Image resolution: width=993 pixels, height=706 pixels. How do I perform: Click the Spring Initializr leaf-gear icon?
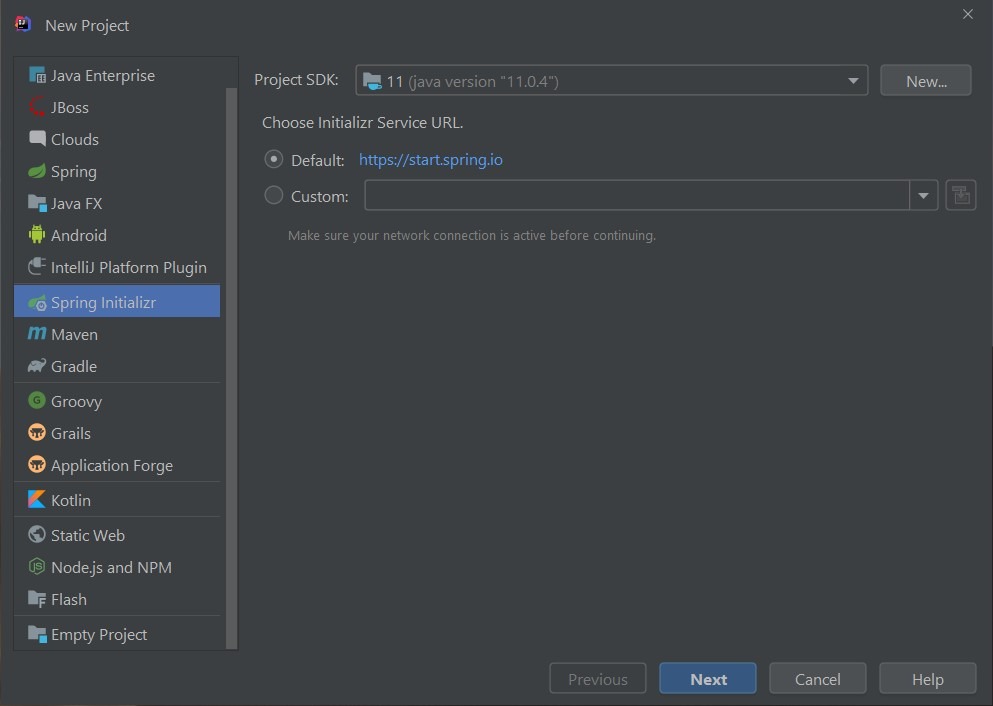click(37, 303)
